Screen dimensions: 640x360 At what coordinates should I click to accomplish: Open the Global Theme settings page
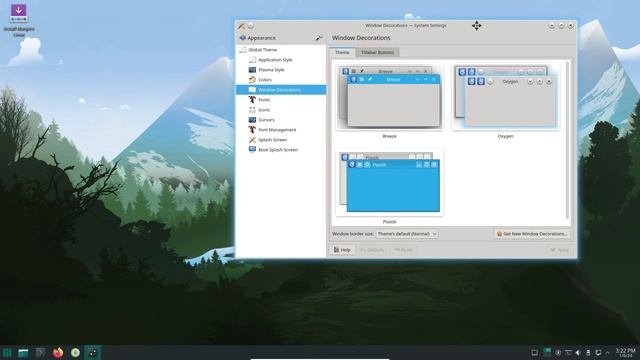(x=281, y=50)
